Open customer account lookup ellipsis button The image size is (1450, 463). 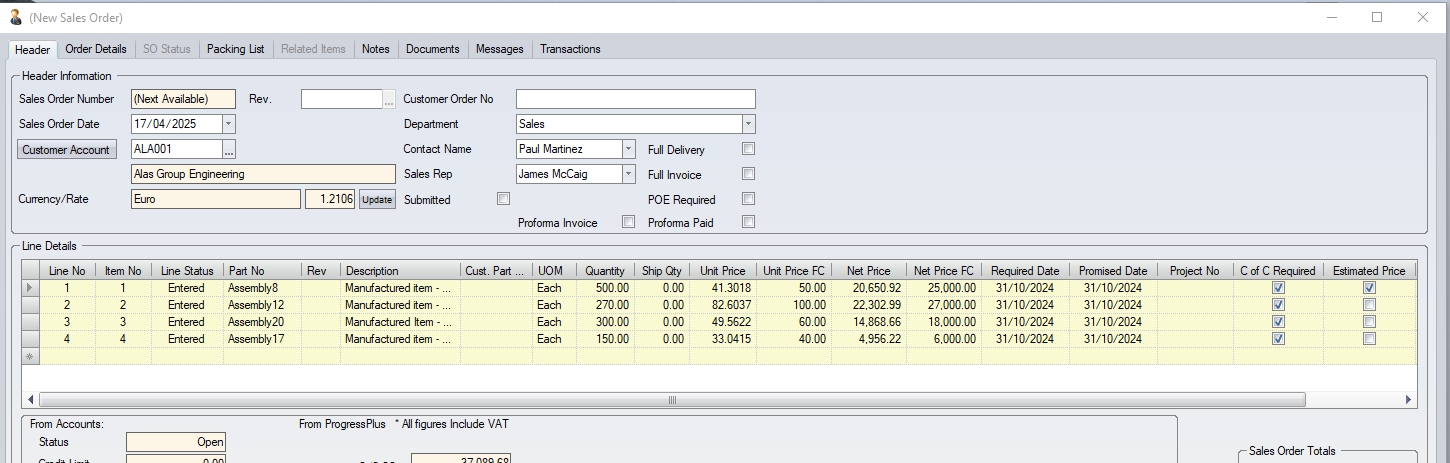tap(229, 149)
